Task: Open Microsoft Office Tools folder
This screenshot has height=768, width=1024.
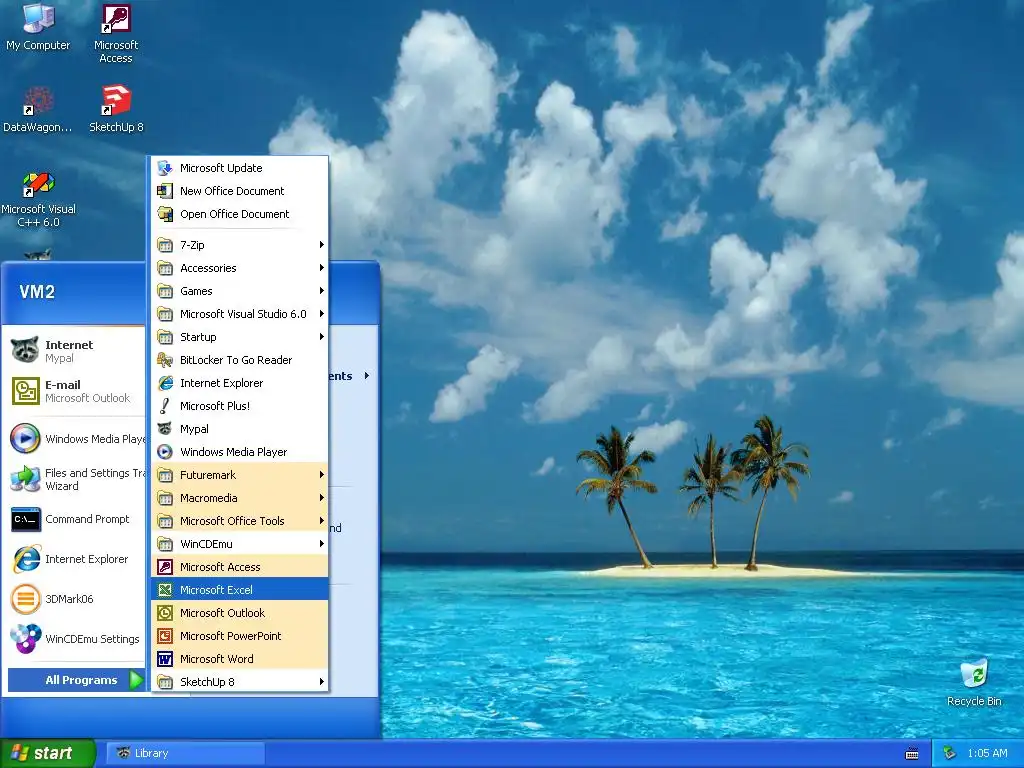Action: (x=240, y=520)
